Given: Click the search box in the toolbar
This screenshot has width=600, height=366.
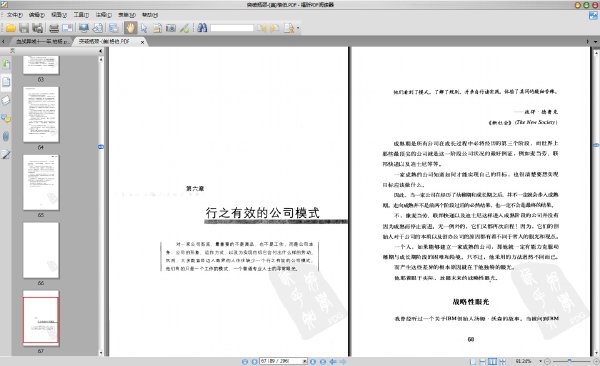Looking at the screenshot, I should 232,28.
